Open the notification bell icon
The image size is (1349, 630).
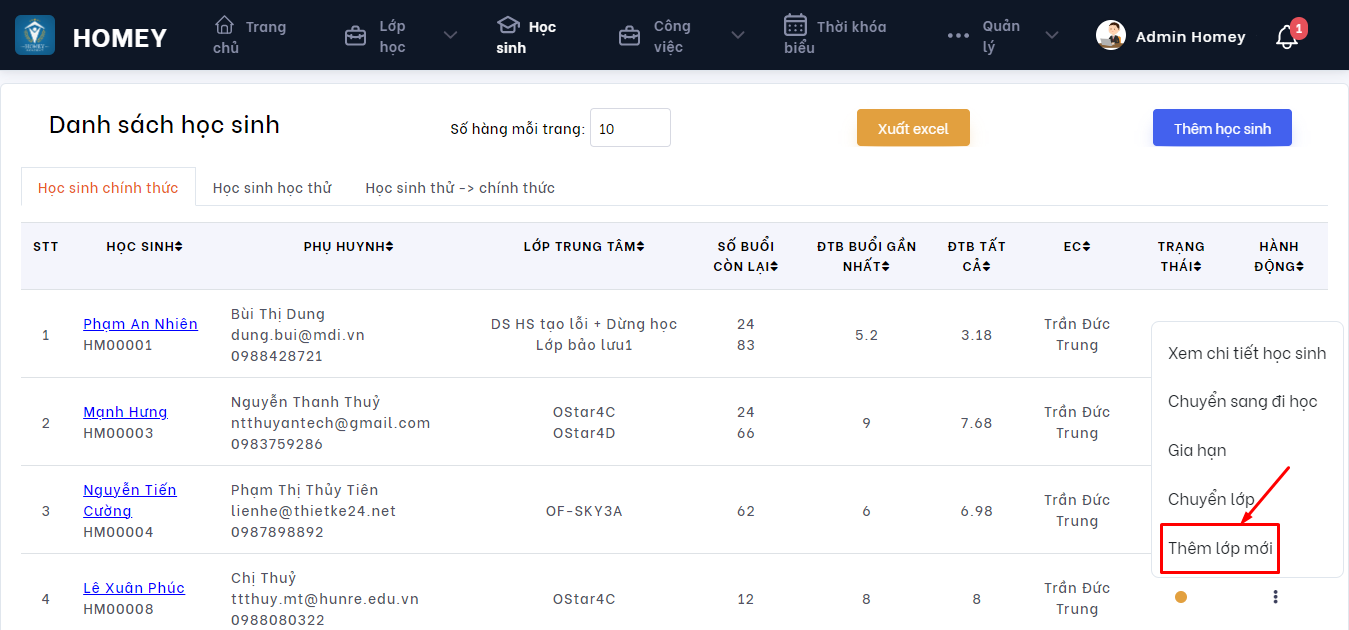[x=1287, y=37]
